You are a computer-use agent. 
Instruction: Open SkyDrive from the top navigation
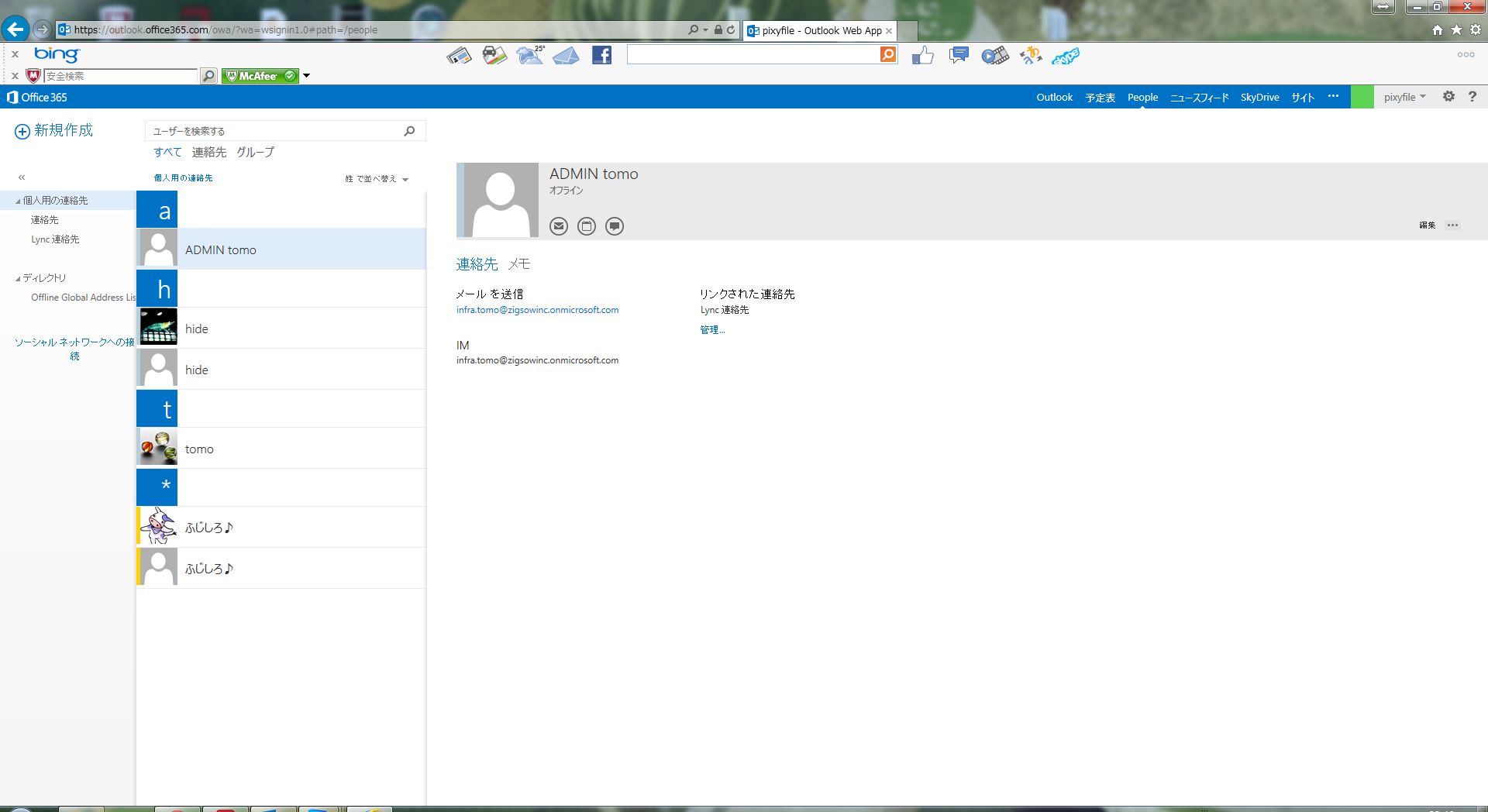[x=1259, y=98]
